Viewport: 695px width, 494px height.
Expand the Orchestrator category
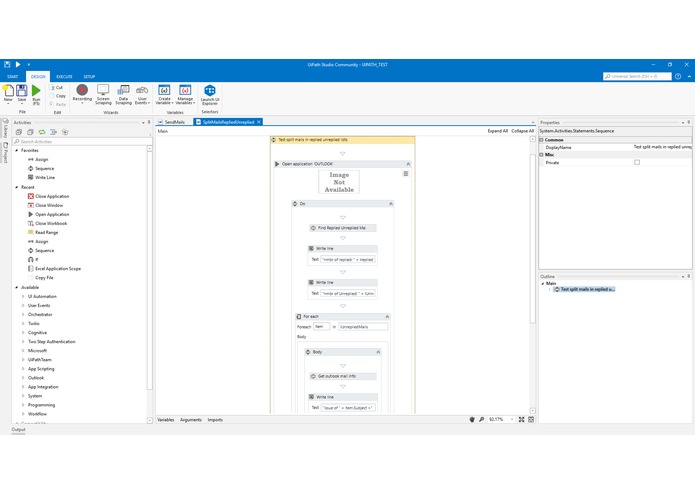(23, 315)
